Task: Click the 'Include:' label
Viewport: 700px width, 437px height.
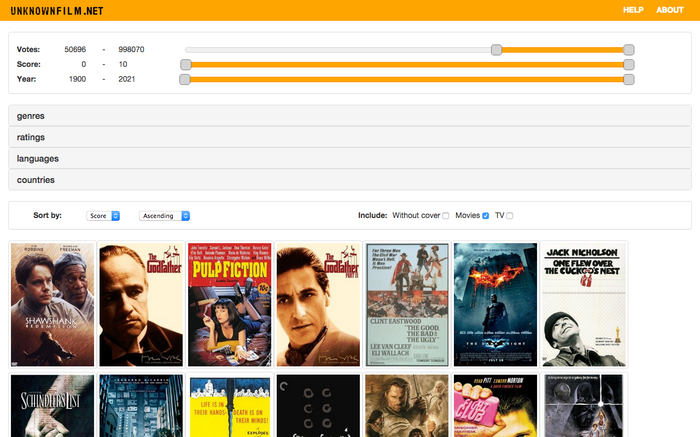Action: click(x=372, y=215)
